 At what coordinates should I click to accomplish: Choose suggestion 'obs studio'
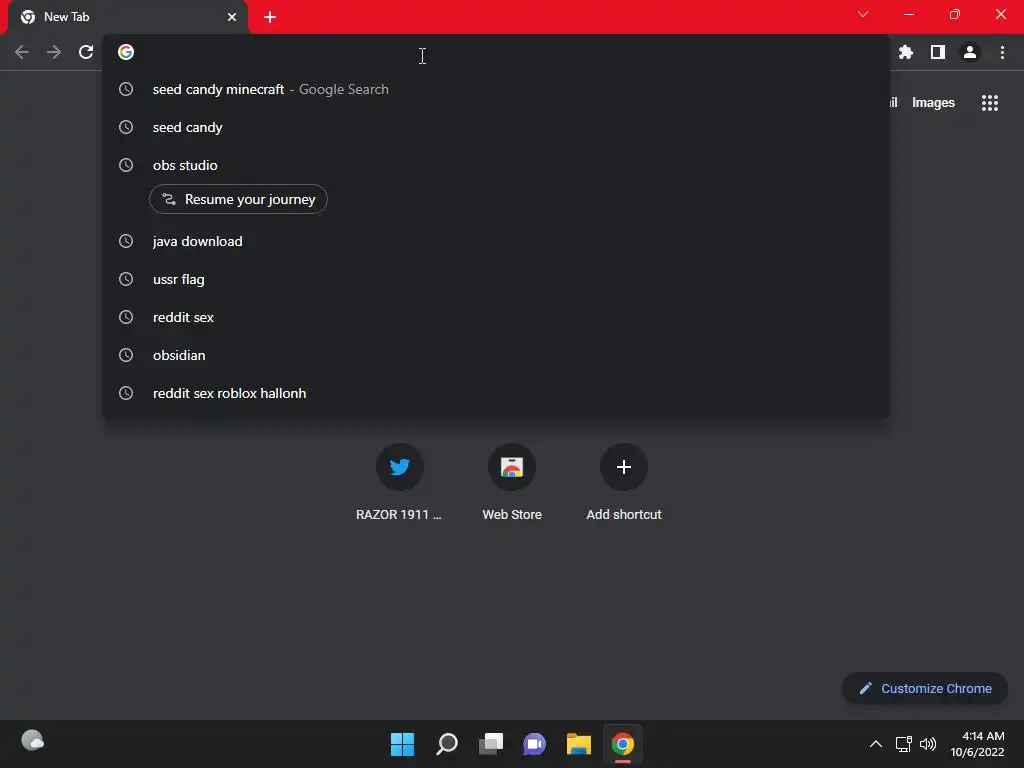496,165
